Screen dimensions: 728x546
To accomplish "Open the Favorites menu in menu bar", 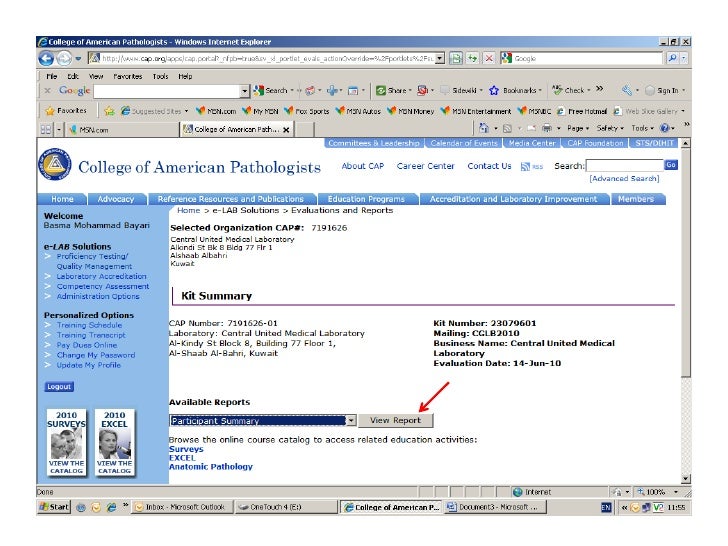I will pyautogui.click(x=128, y=76).
